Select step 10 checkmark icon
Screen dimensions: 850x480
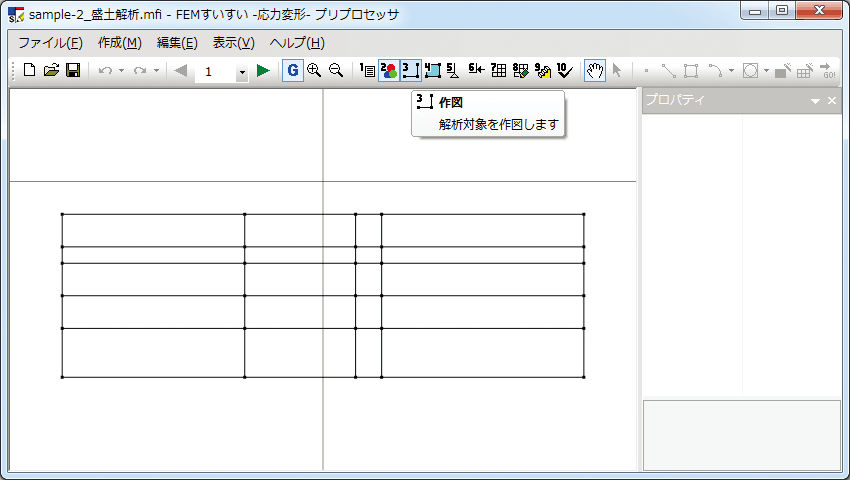[565, 71]
